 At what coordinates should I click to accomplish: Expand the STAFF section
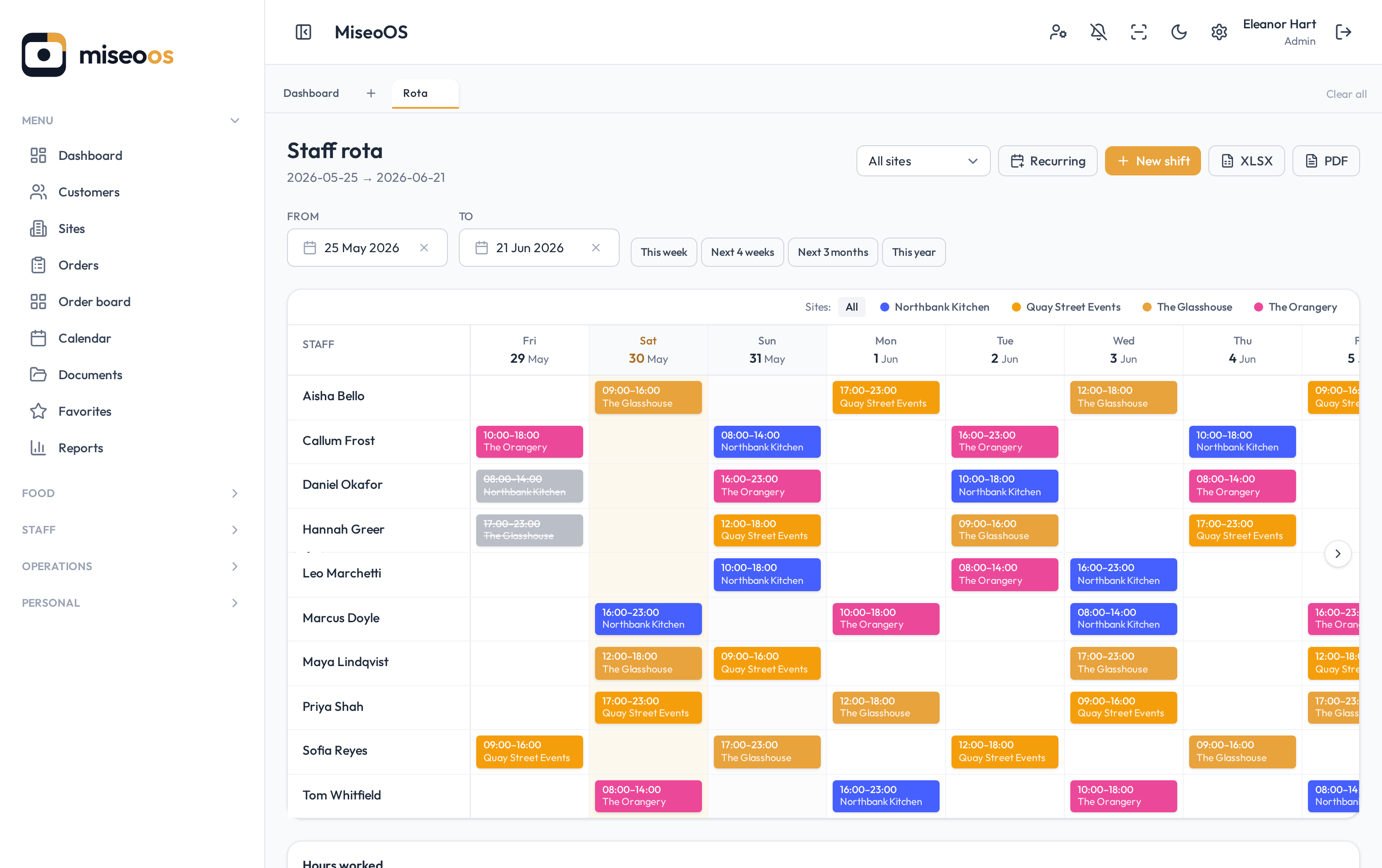[131, 529]
